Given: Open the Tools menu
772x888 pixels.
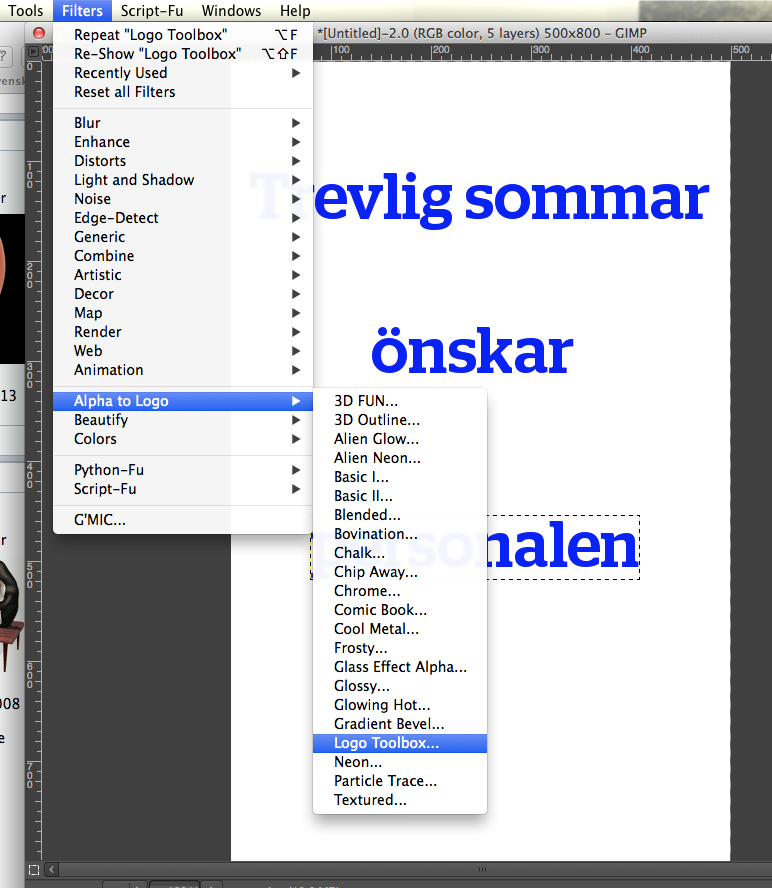Looking at the screenshot, I should pyautogui.click(x=25, y=11).
